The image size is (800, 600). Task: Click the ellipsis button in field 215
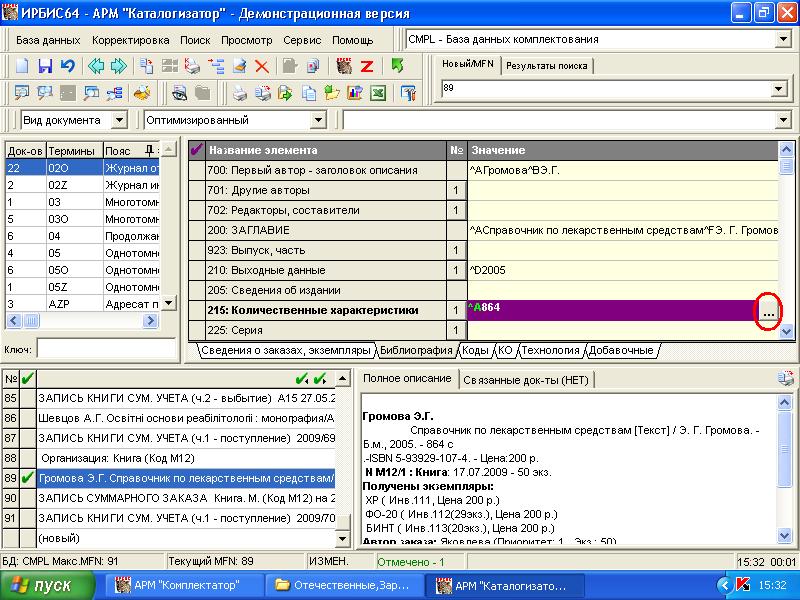click(767, 311)
